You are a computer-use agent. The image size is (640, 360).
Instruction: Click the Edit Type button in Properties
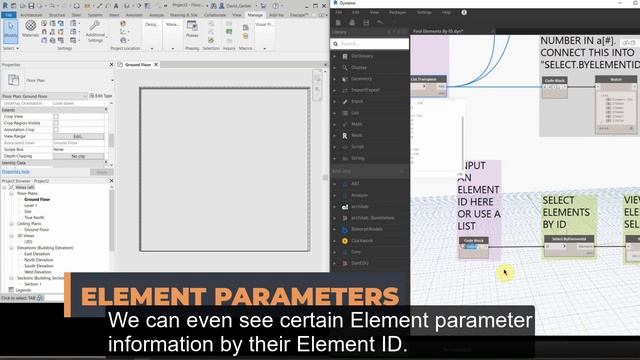point(100,96)
